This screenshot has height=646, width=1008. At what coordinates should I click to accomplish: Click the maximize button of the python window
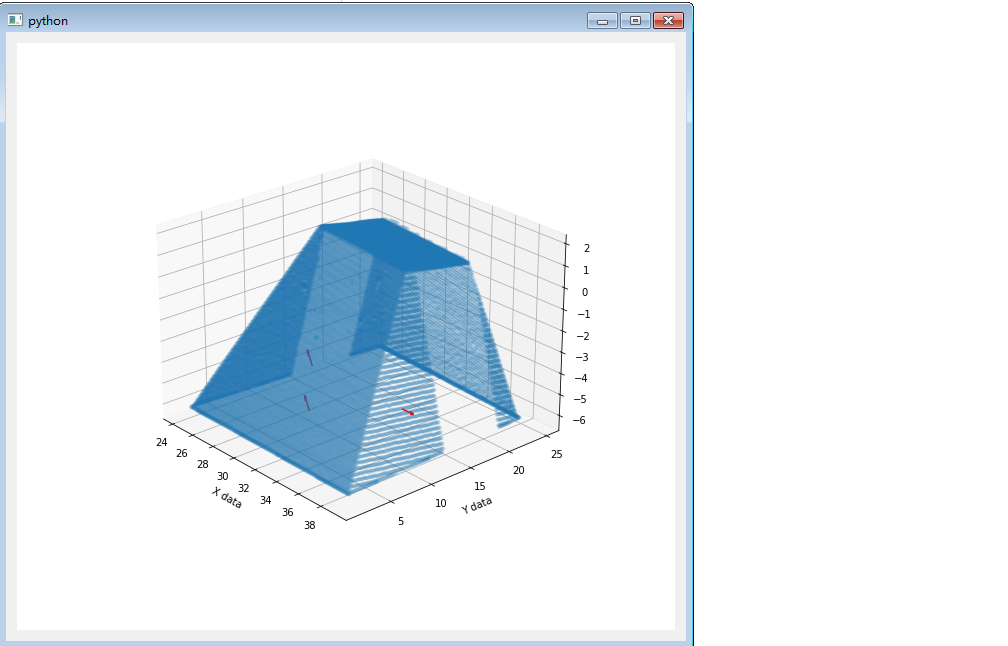(634, 19)
